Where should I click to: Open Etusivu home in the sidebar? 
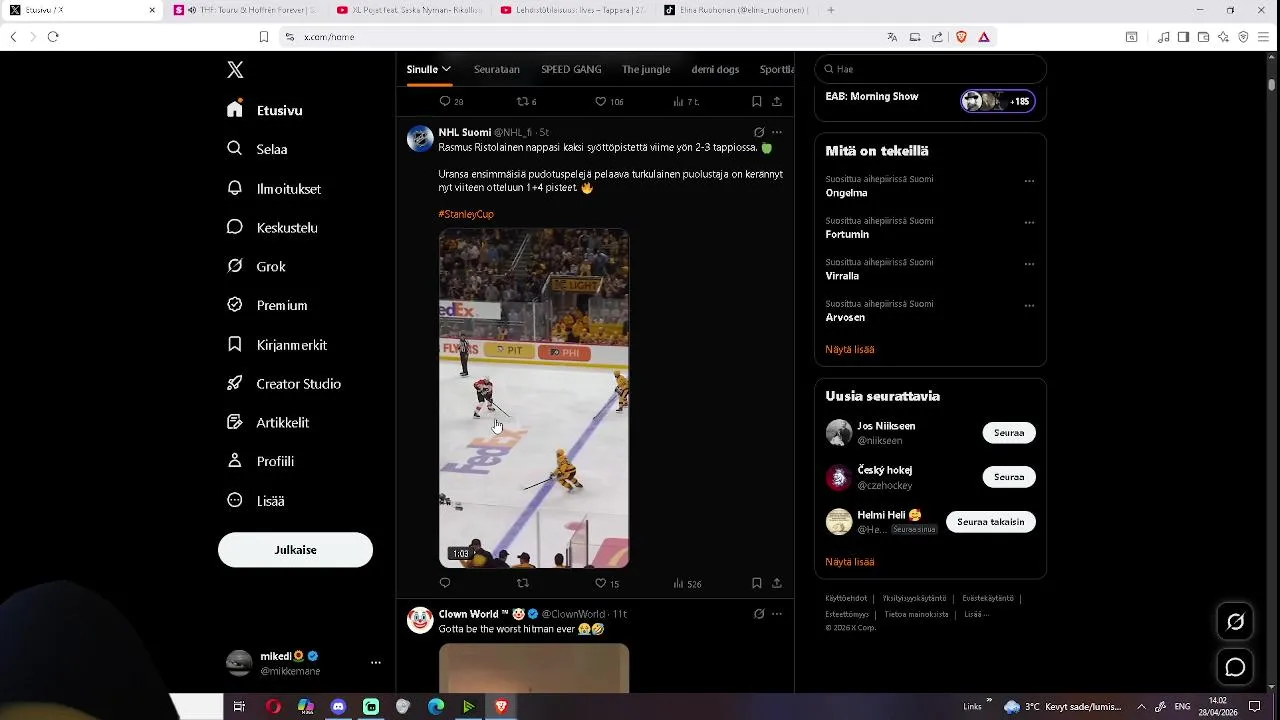265,110
